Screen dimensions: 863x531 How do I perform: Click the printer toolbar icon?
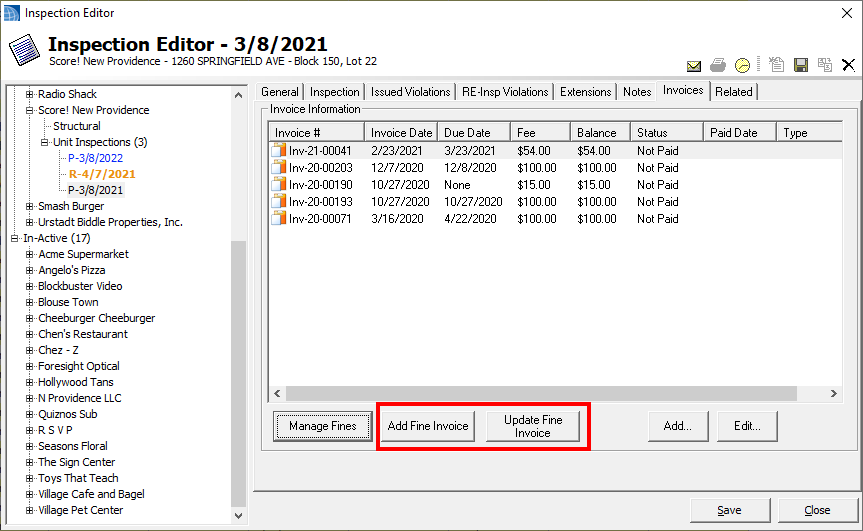click(718, 65)
